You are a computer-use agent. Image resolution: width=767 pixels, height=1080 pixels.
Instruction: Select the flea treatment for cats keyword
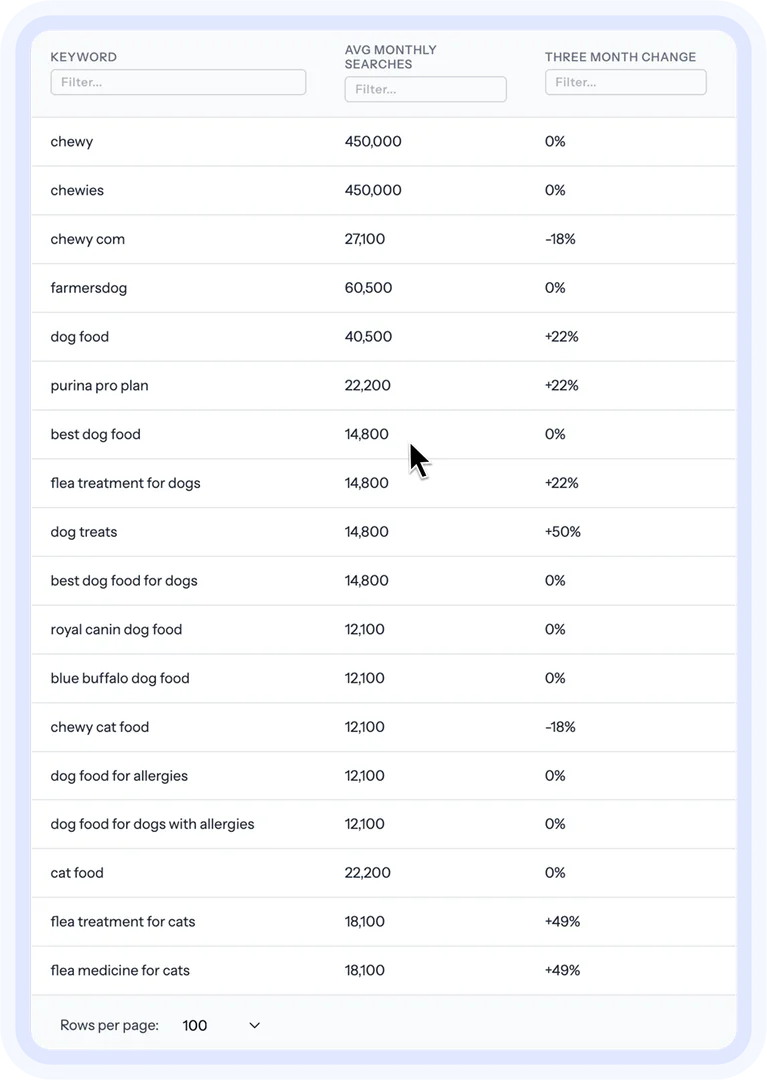pyautogui.click(x=122, y=921)
